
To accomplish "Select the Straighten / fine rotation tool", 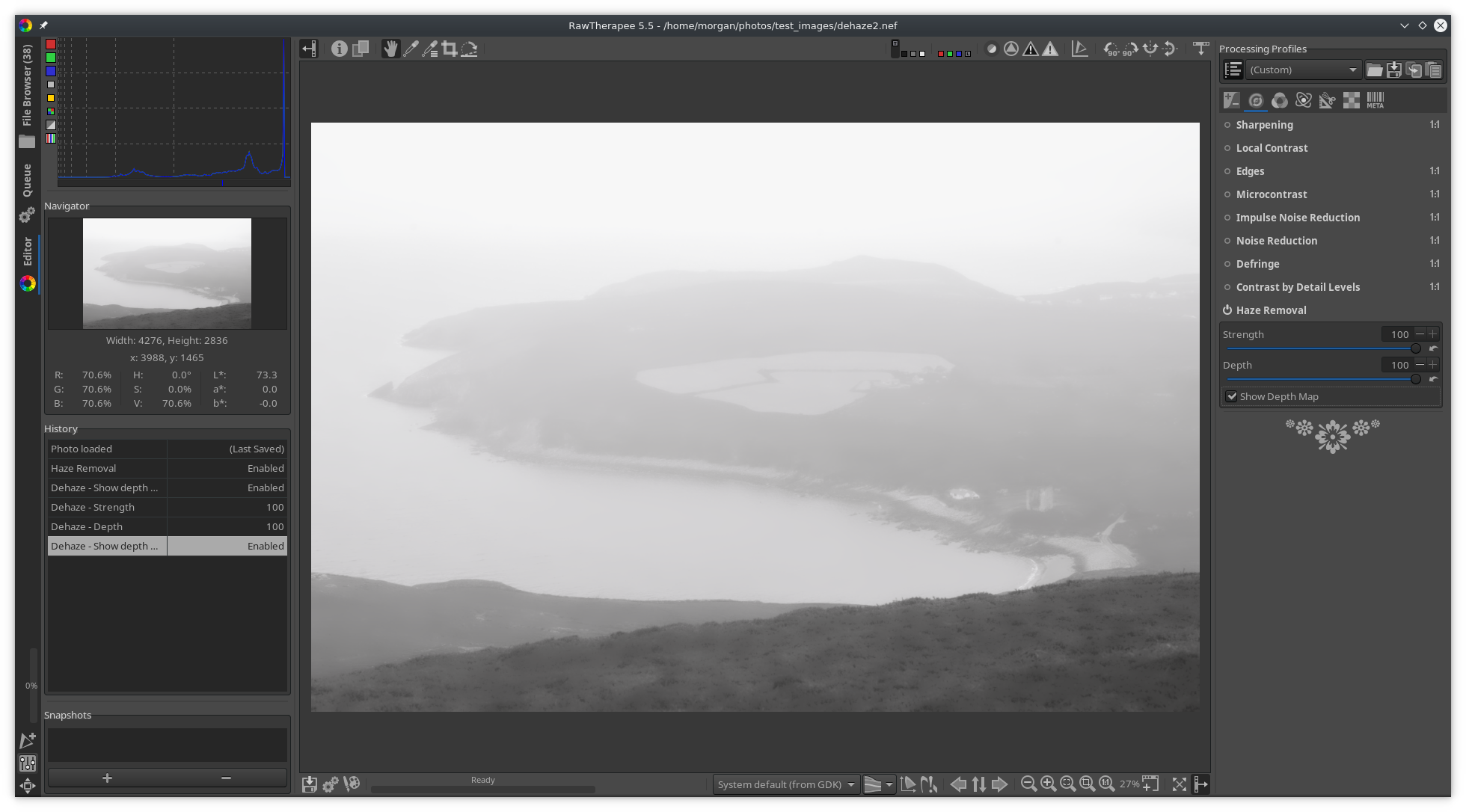I will point(469,49).
